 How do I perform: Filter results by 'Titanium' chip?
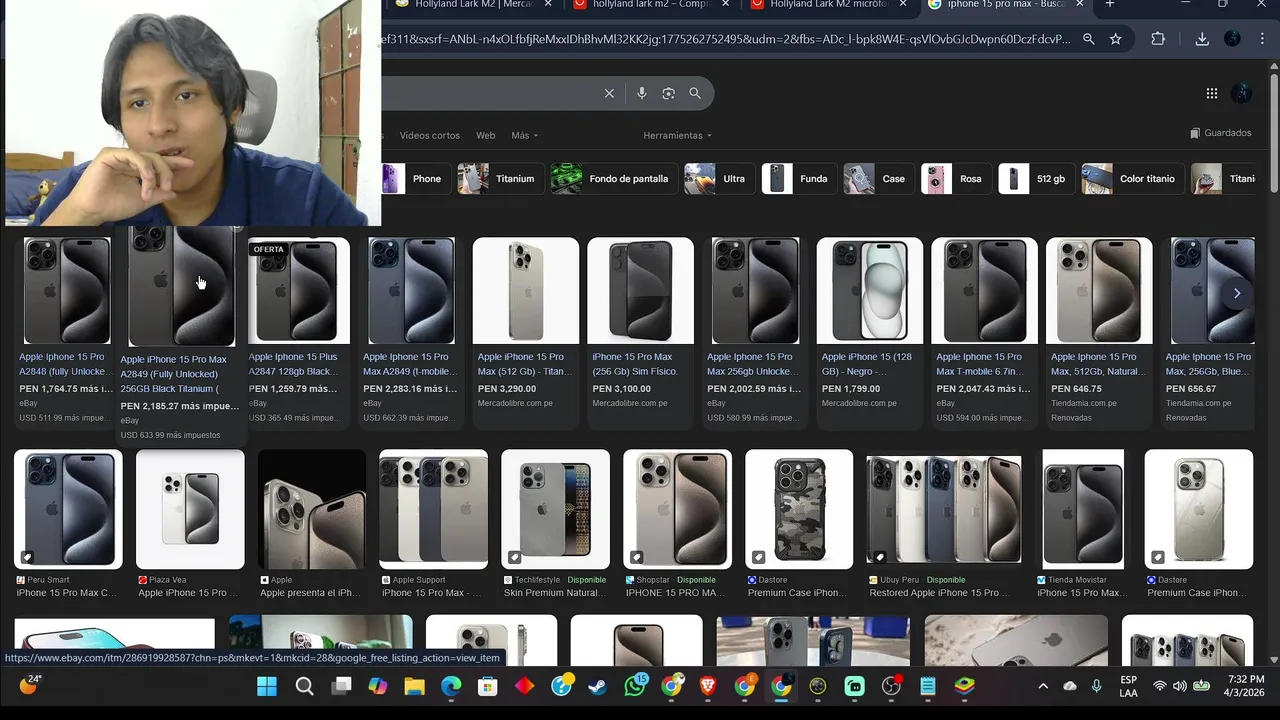[x=499, y=179]
